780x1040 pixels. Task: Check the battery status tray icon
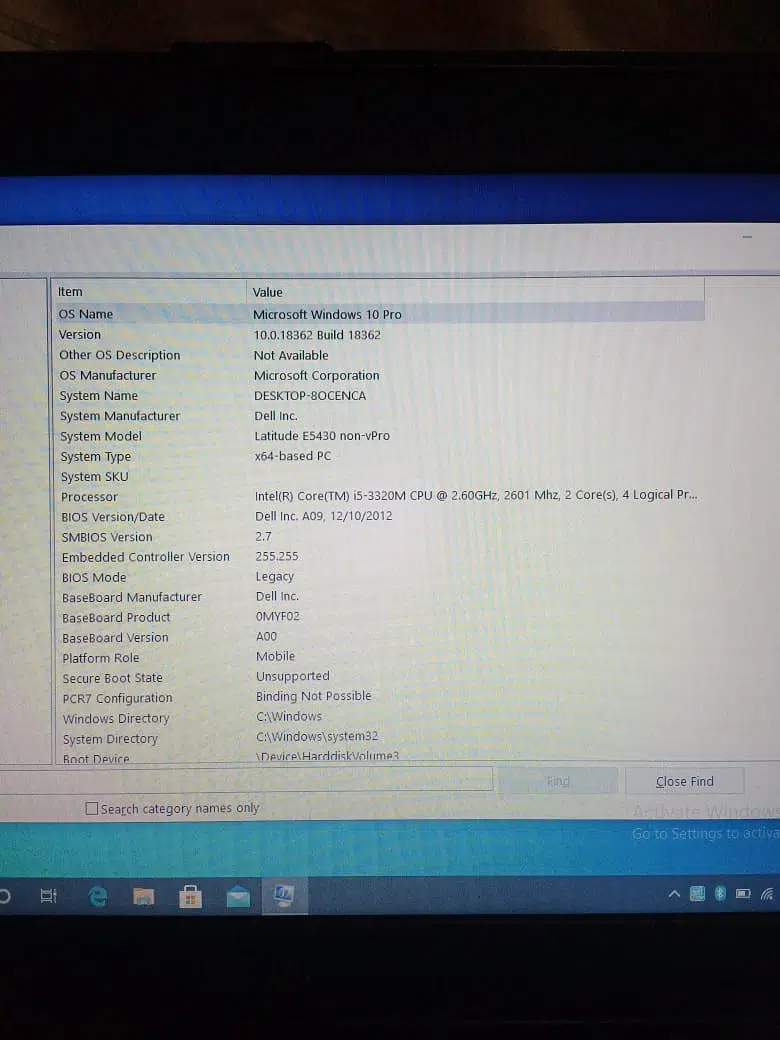pyautogui.click(x=743, y=893)
